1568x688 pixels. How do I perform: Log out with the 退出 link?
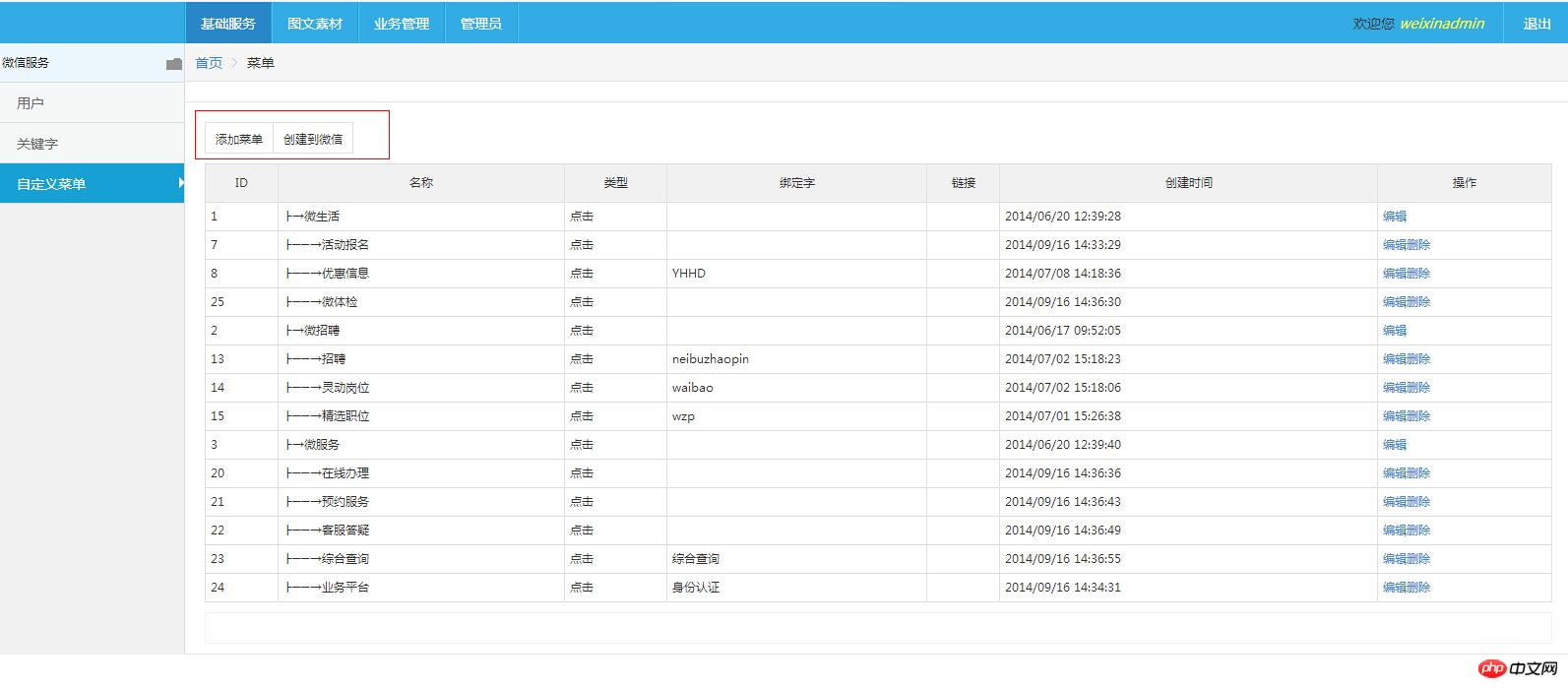pos(1537,24)
